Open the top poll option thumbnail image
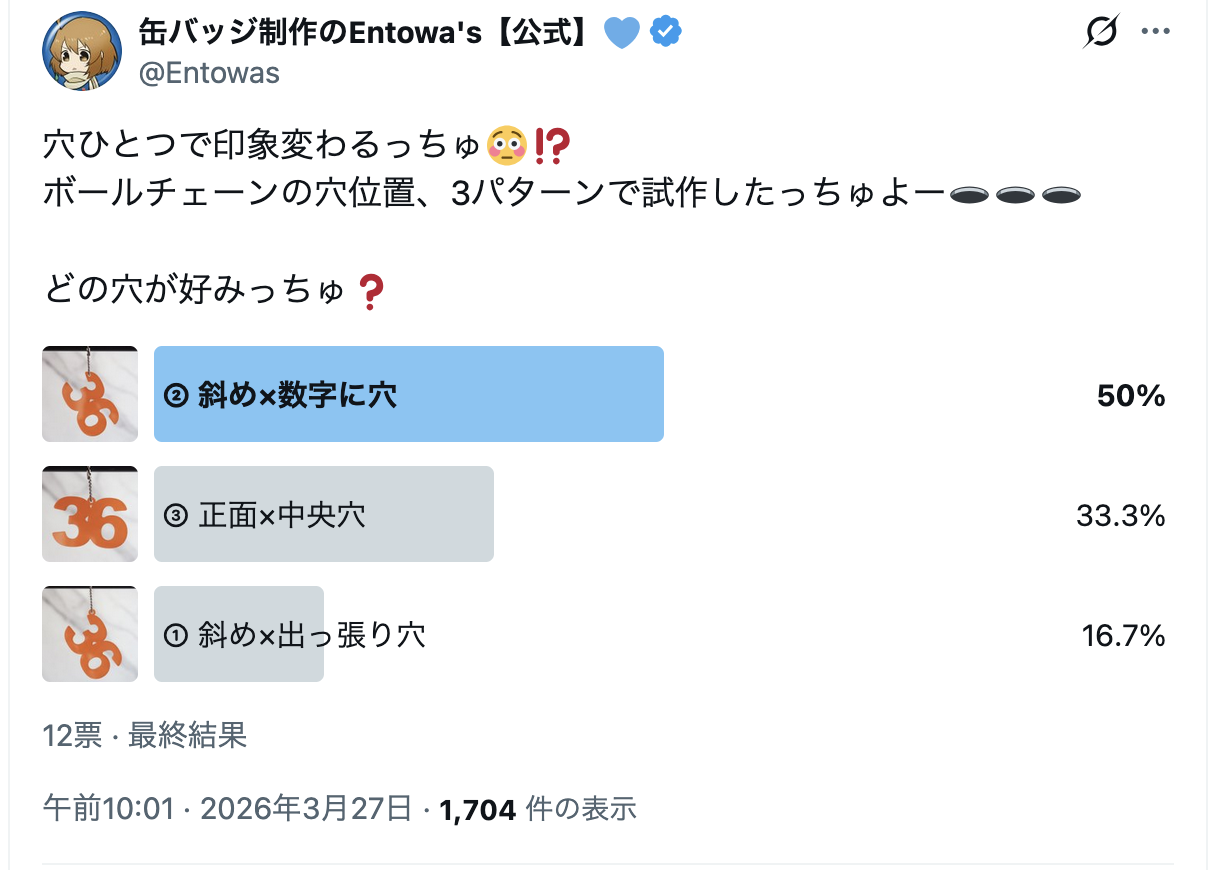1214x870 pixels. 89,394
